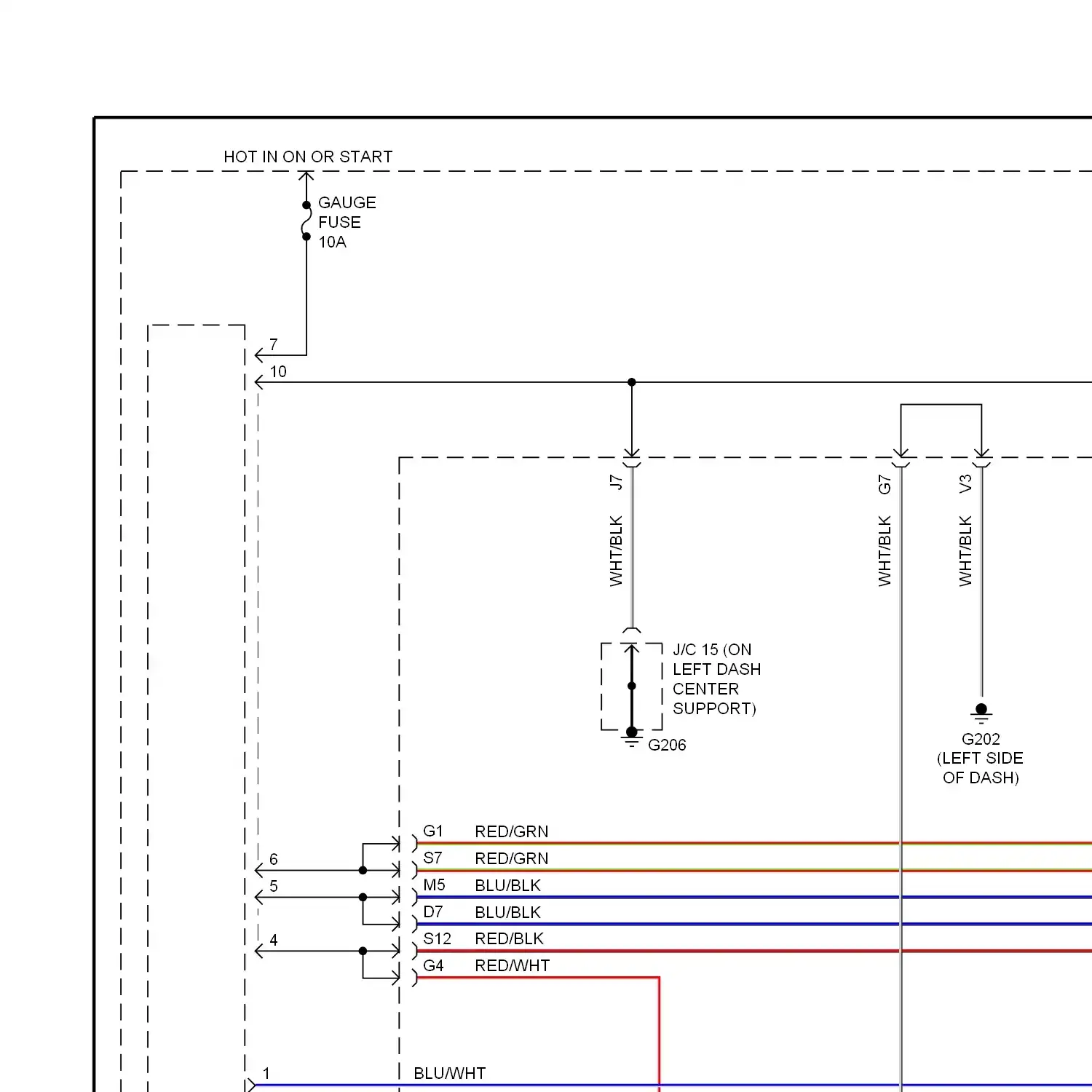Viewport: 1092px width, 1092px height.
Task: Click the M5 terminal label
Action: pyautogui.click(x=434, y=885)
